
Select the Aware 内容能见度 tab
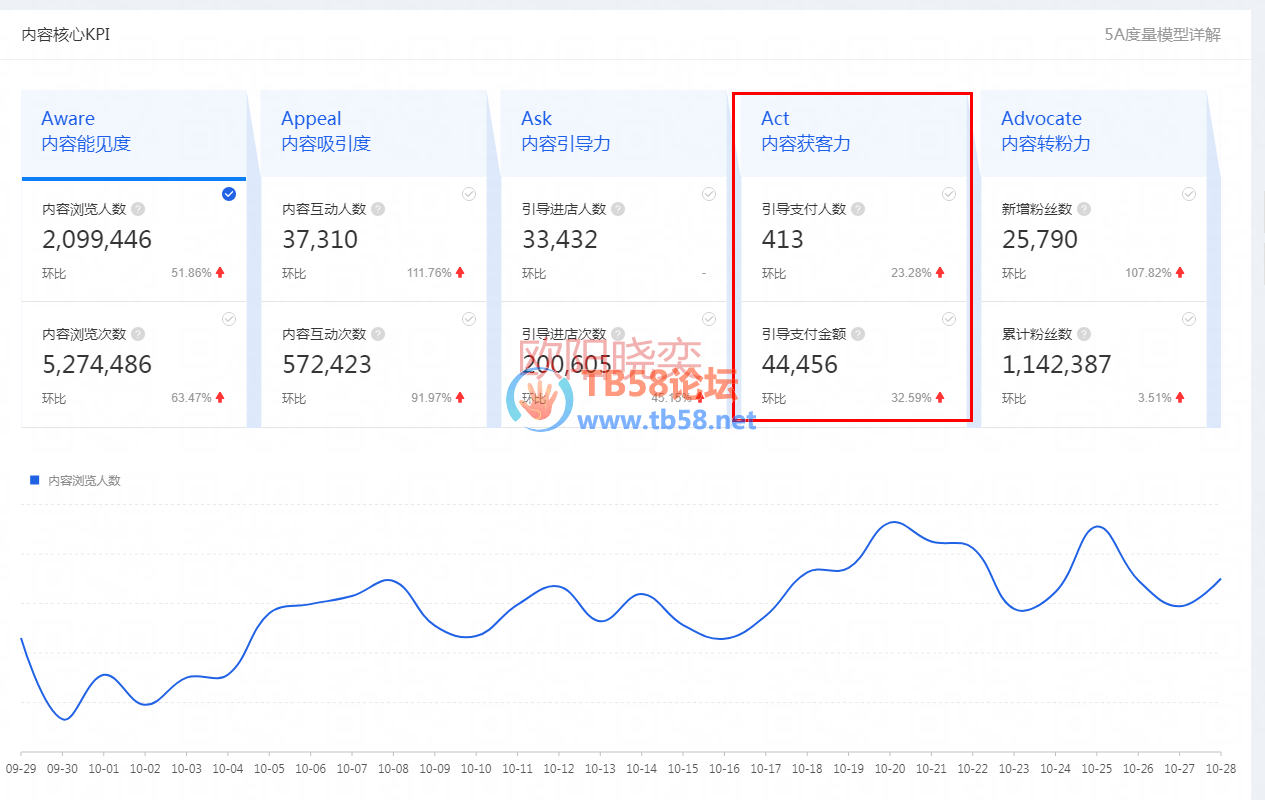click(x=134, y=132)
